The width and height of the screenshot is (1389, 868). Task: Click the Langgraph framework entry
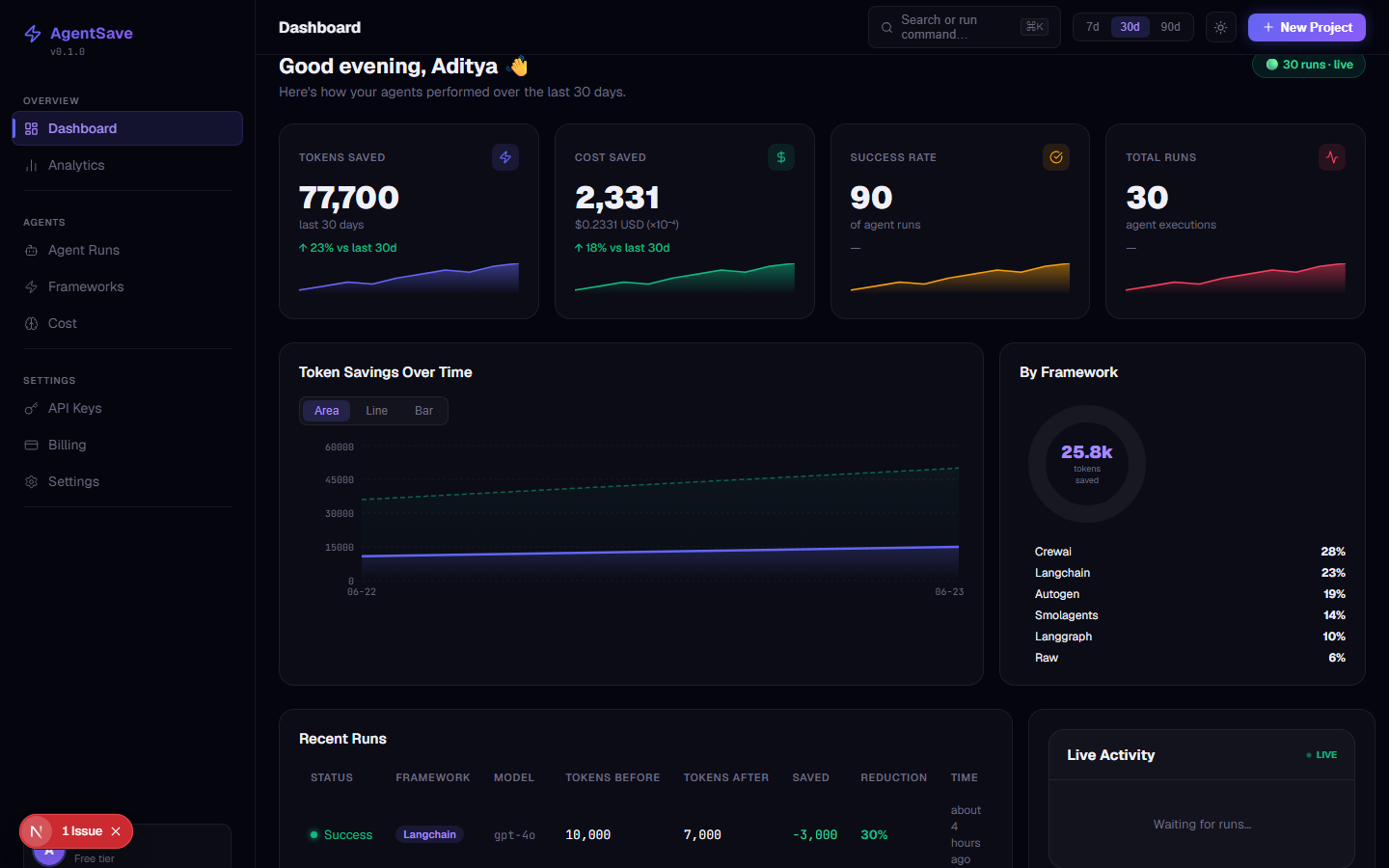pyautogui.click(x=1190, y=637)
